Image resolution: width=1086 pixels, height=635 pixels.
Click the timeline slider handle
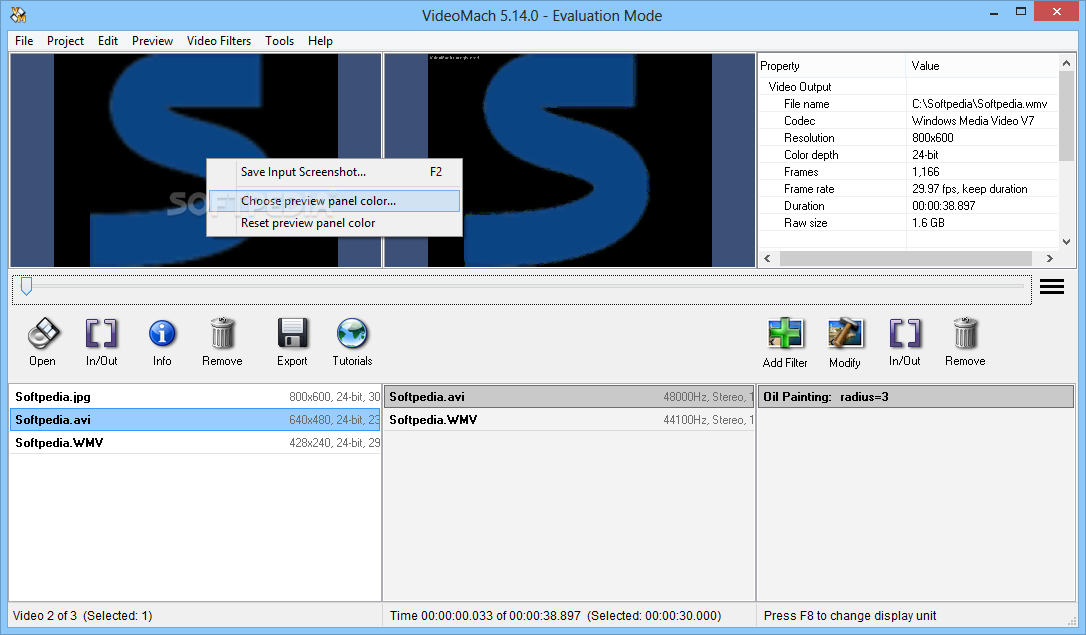point(26,286)
